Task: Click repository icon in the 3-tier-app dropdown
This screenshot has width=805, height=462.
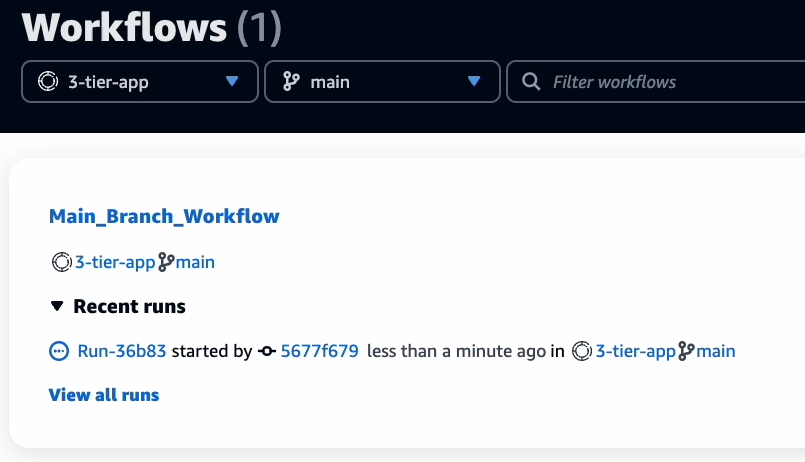Action: (48, 82)
